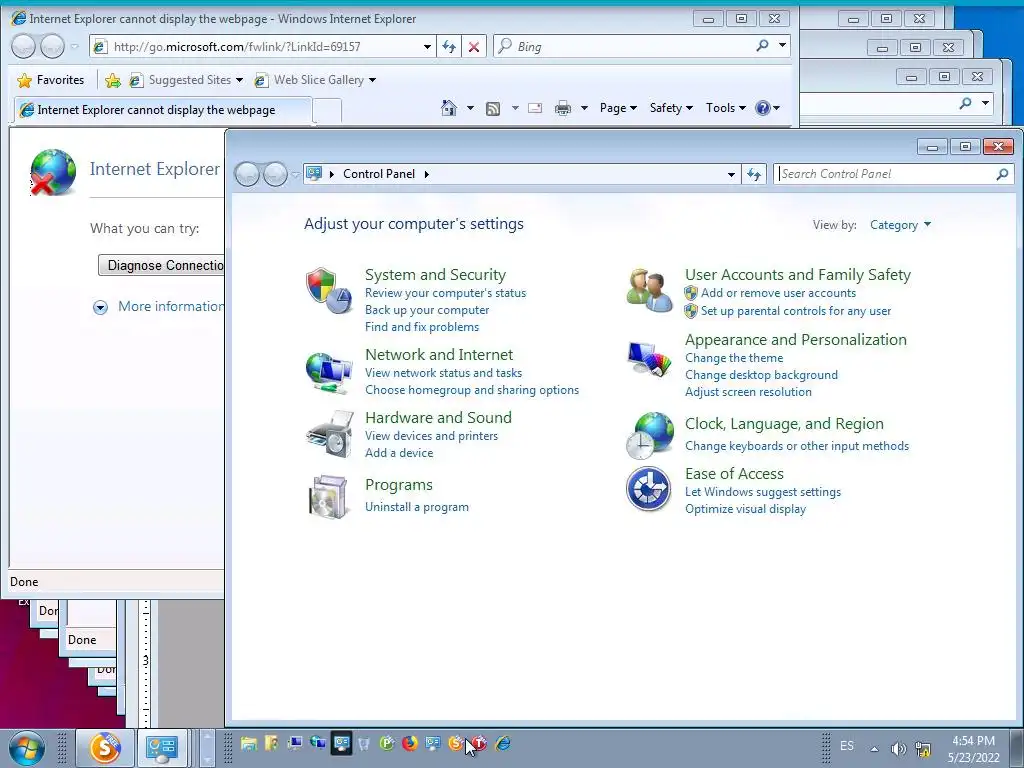
Task: Click Internet Explorer Feeds icon
Action: (x=493, y=108)
